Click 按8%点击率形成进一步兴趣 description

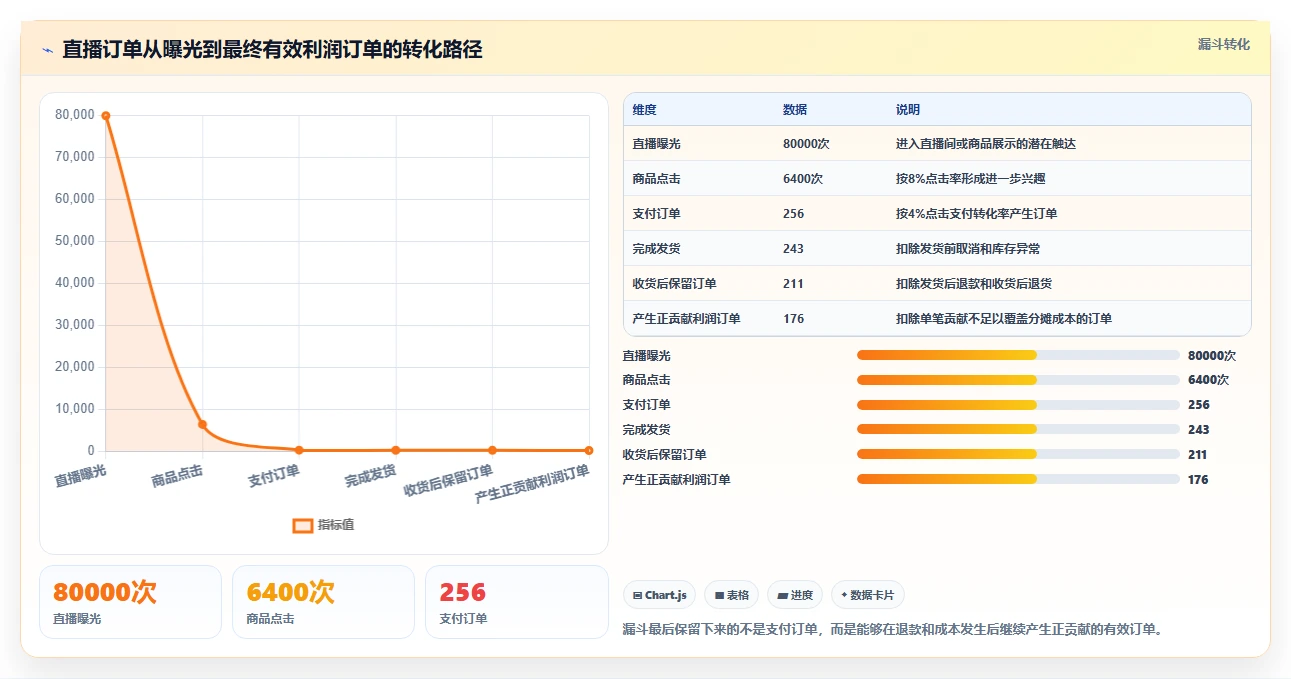970,179
